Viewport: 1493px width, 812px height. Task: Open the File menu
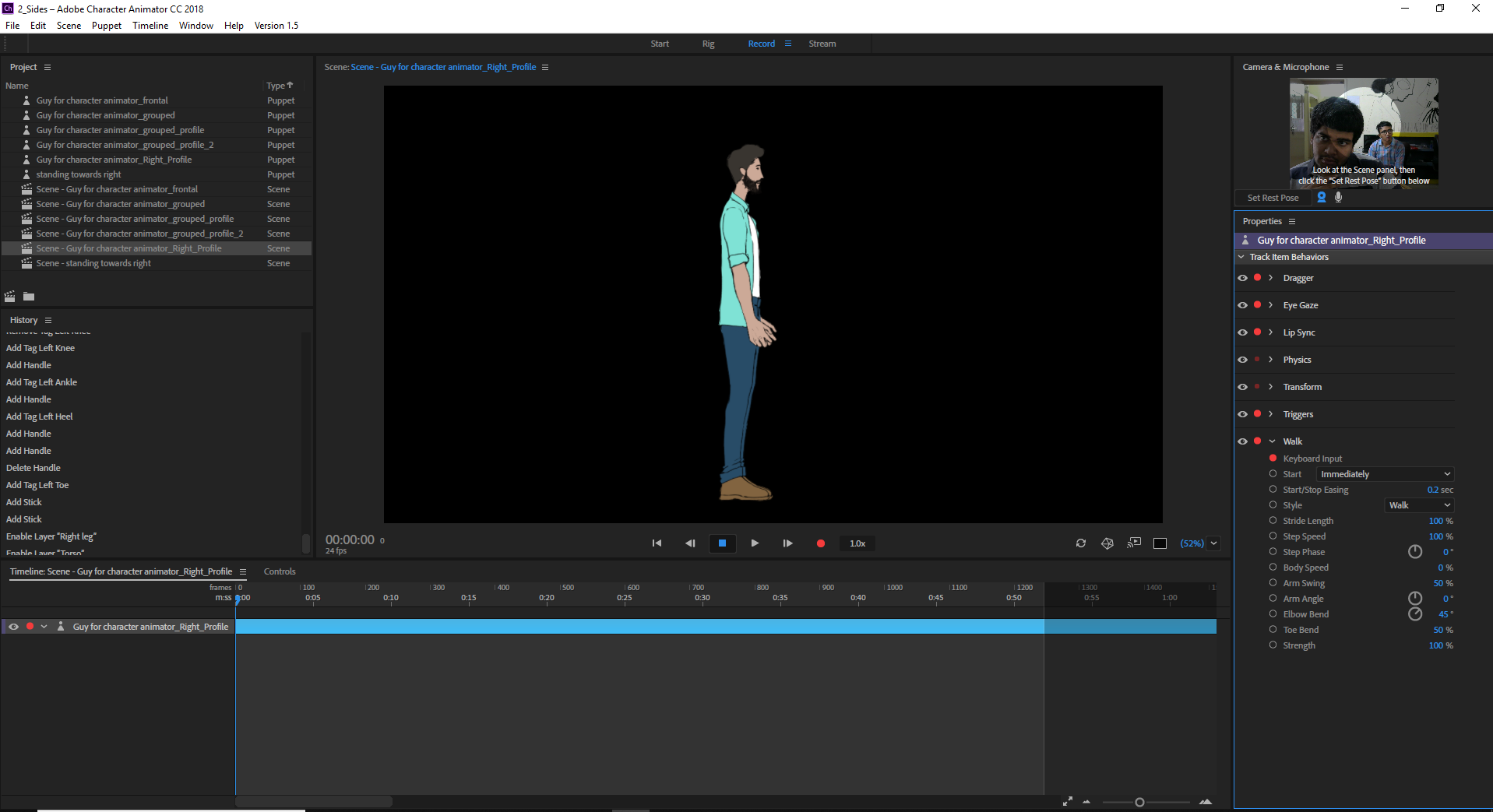click(12, 26)
